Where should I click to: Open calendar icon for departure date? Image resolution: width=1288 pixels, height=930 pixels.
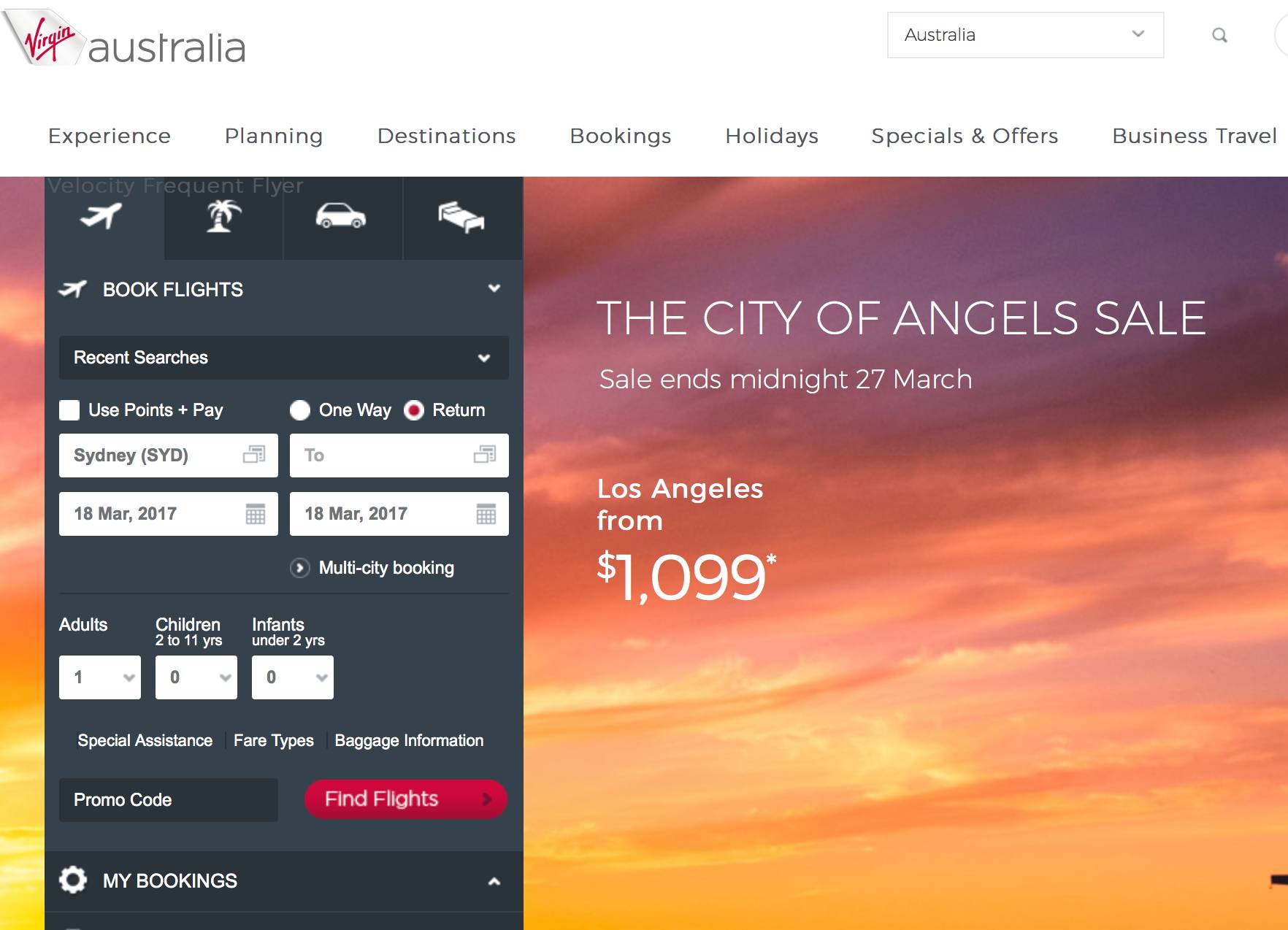tap(256, 514)
